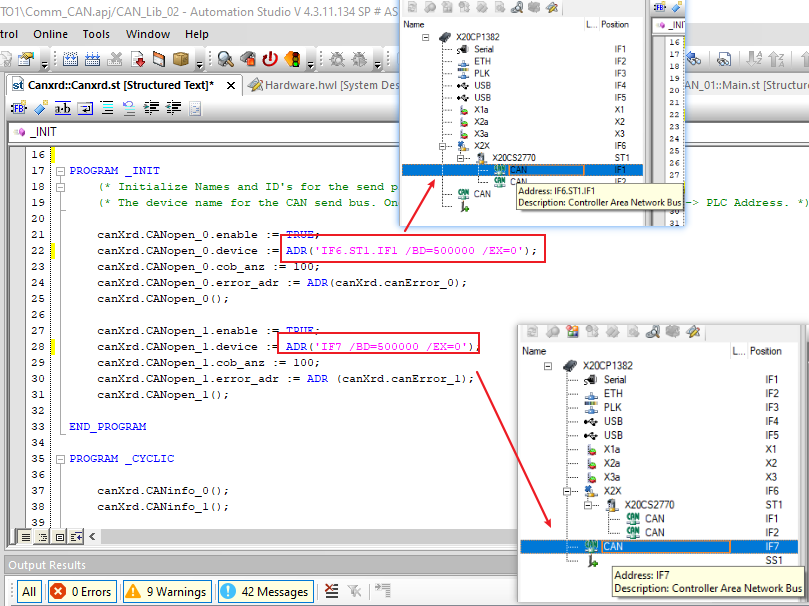Collapse X20CS2770 node in lower hardware tree
Image resolution: width=809 pixels, height=606 pixels.
click(x=588, y=505)
